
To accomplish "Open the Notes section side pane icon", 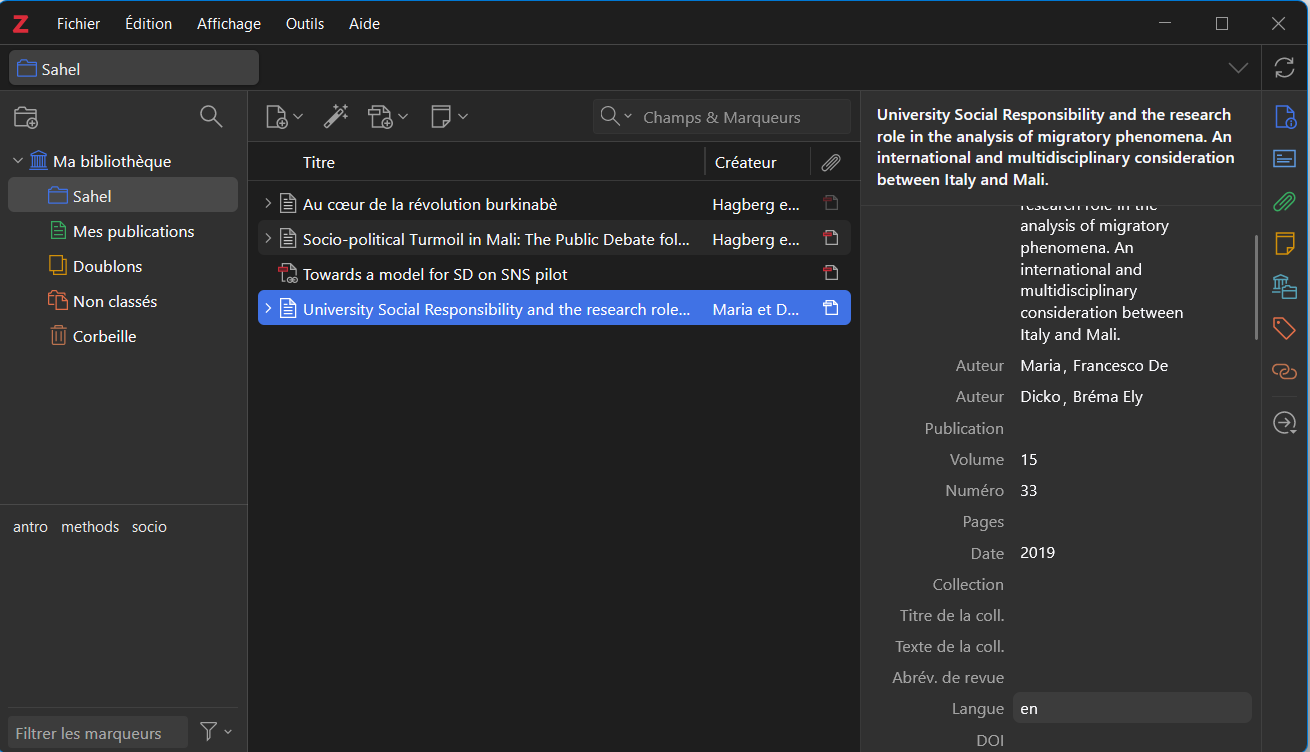I will pyautogui.click(x=1284, y=243).
